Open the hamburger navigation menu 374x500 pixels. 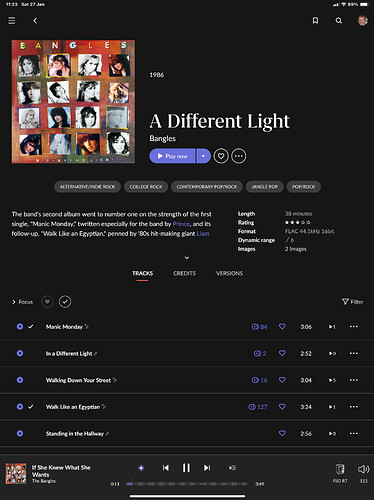pos(12,21)
